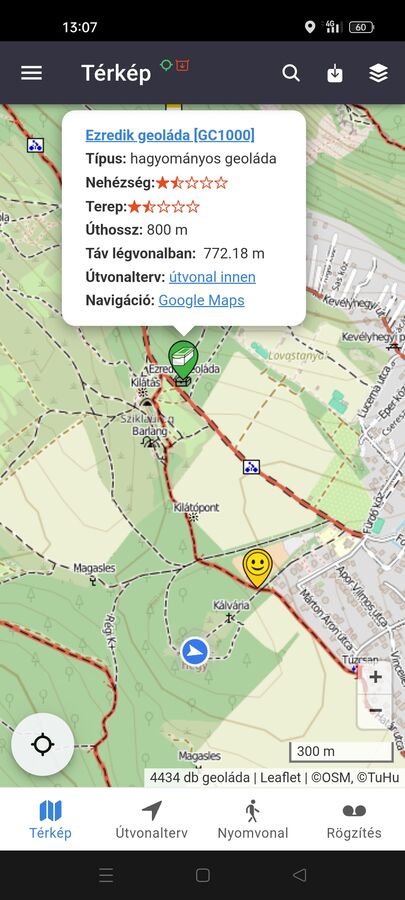Open the hamburger menu
Screen dimensions: 405x900
point(32,73)
